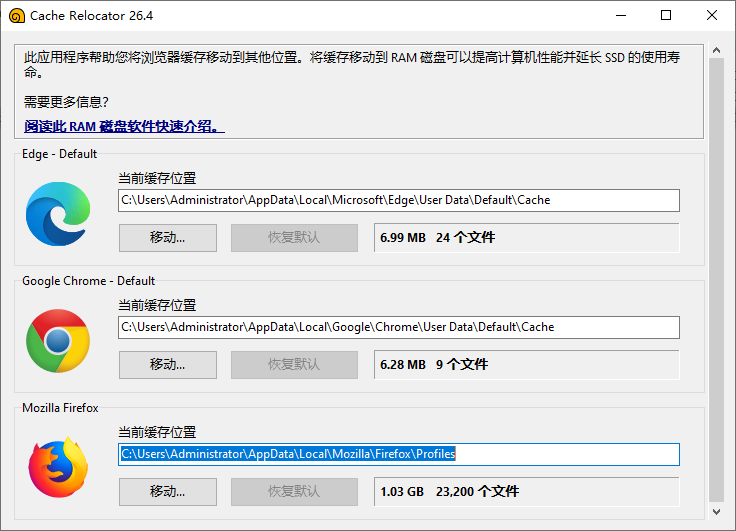This screenshot has height=531, width=736.
Task: Click the Firefox Profiles cache path field
Action: 398,455
